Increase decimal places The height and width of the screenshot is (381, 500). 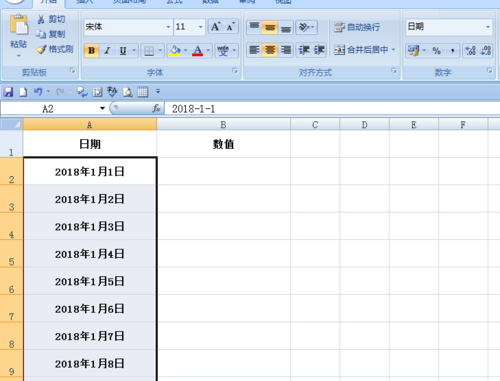[x=471, y=51]
